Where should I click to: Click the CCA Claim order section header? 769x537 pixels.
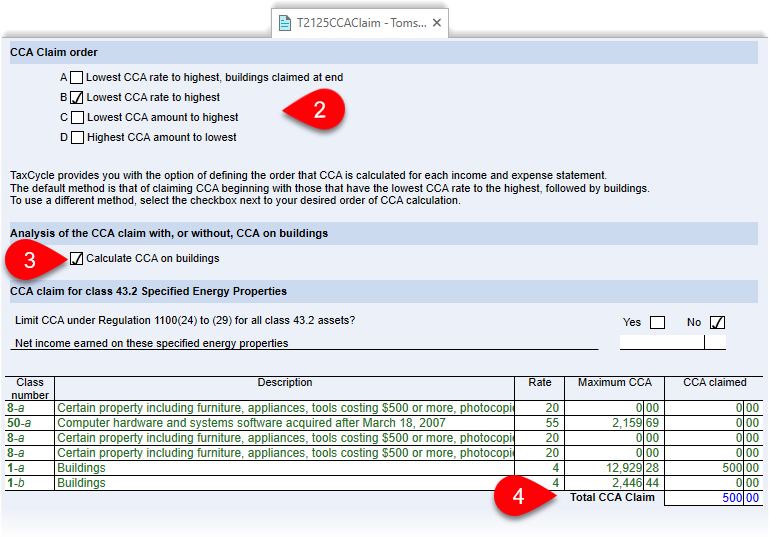point(384,52)
